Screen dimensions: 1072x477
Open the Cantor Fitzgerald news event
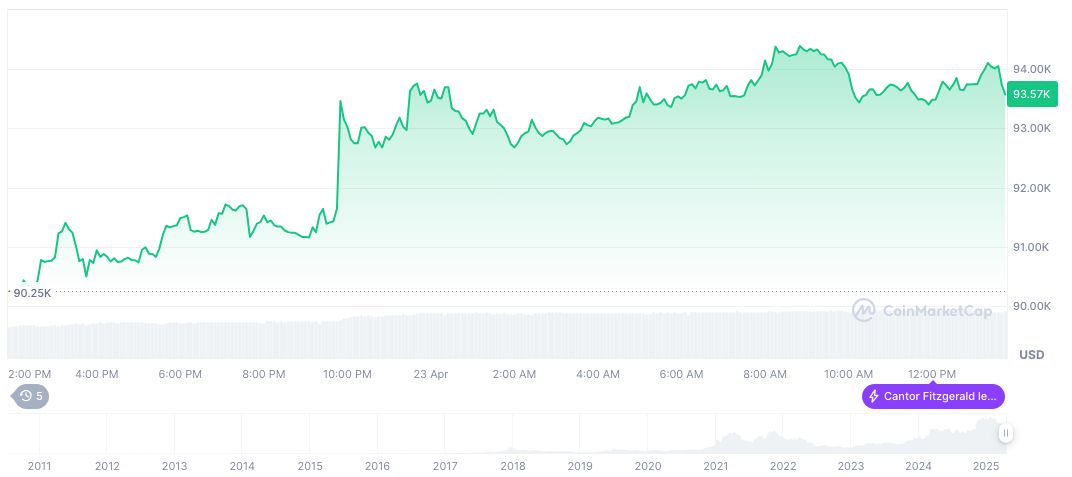(933, 396)
